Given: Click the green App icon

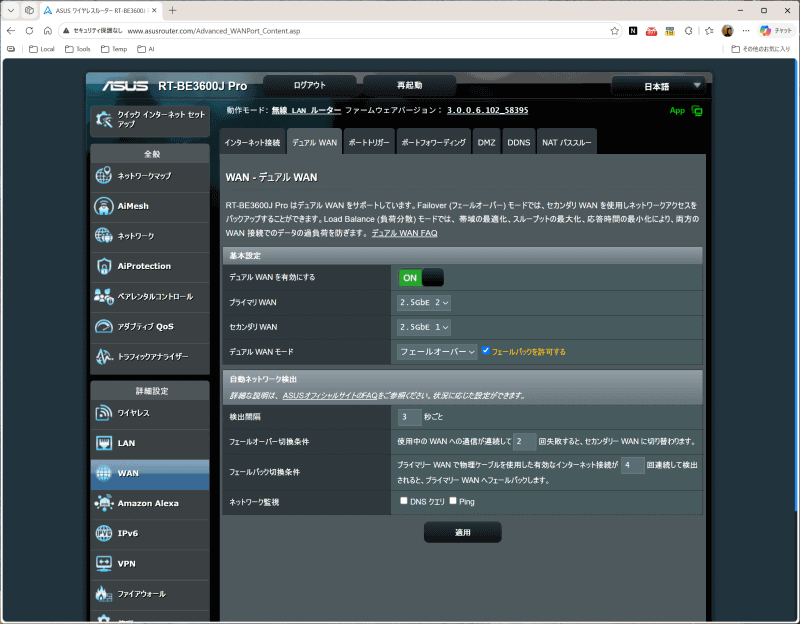Looking at the screenshot, I should coord(697,111).
